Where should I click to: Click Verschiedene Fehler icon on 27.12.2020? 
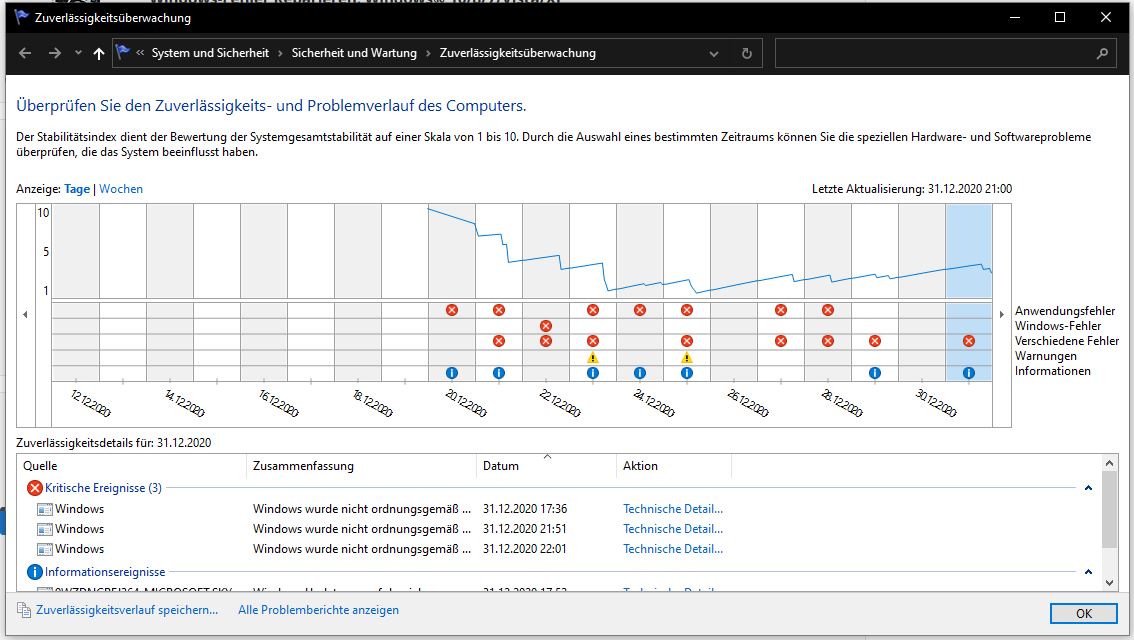781,341
